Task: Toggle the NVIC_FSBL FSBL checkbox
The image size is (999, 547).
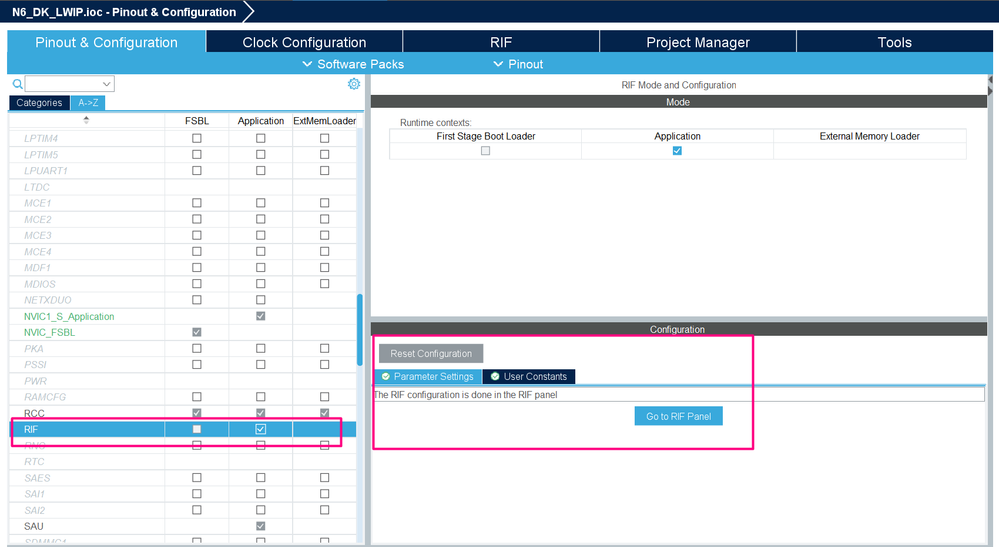Action: [197, 332]
